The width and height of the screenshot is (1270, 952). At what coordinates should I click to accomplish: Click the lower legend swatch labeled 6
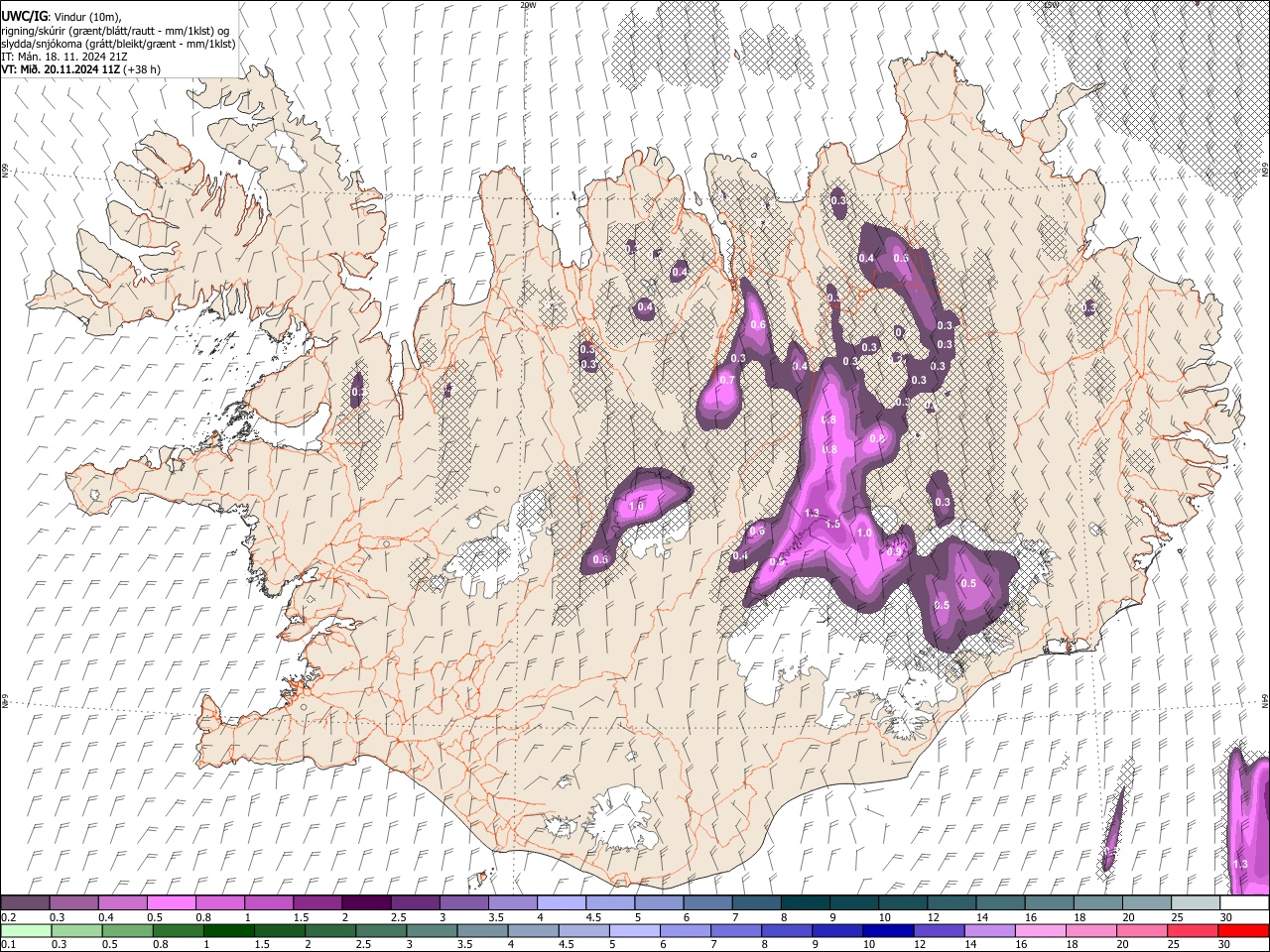685,930
